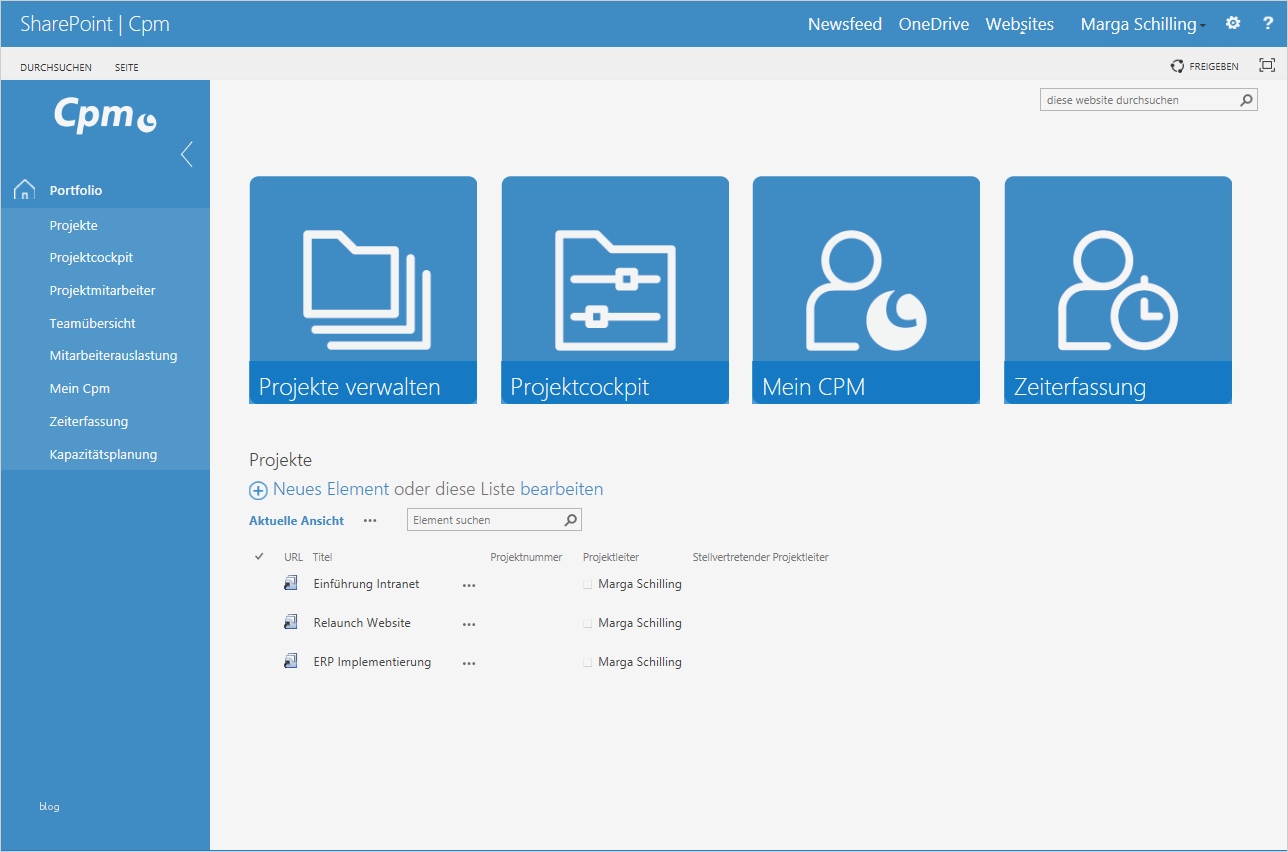1288x852 pixels.
Task: Open the Marga Schilling user dropdown
Action: [x=1142, y=24]
